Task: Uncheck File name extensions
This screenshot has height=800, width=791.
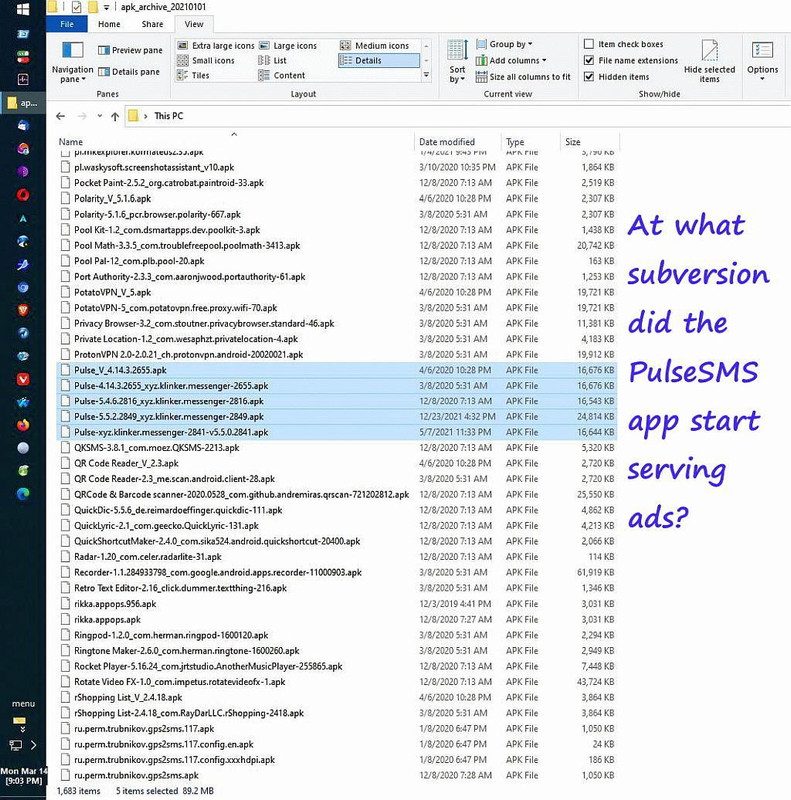Action: (631, 60)
